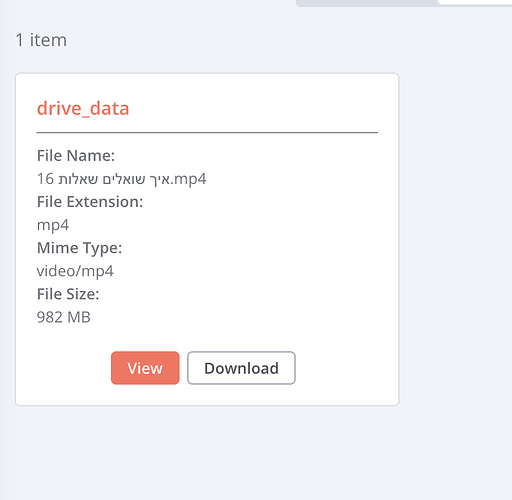Click the File Name label

[x=76, y=156]
